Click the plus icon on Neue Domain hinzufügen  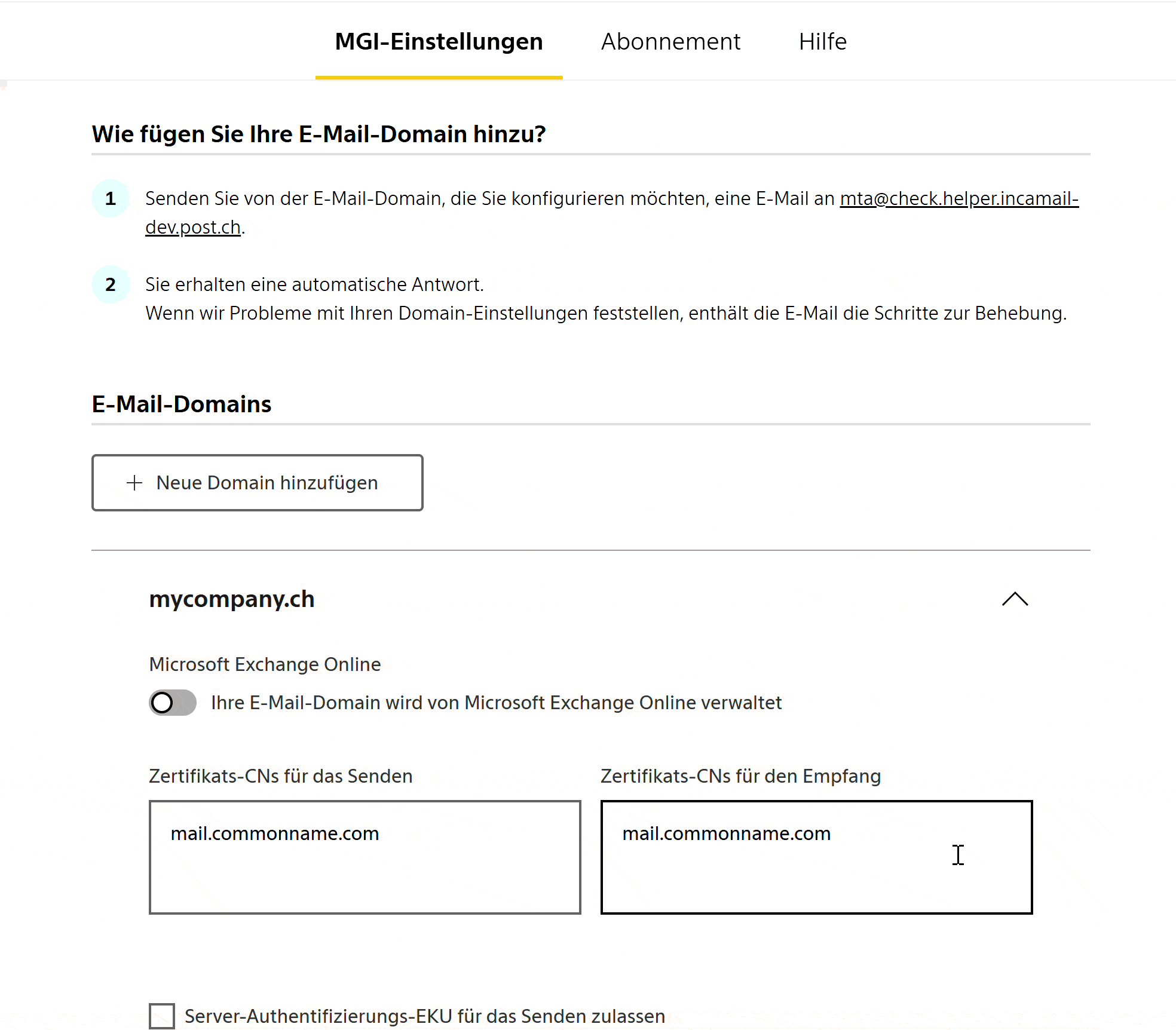(x=134, y=483)
